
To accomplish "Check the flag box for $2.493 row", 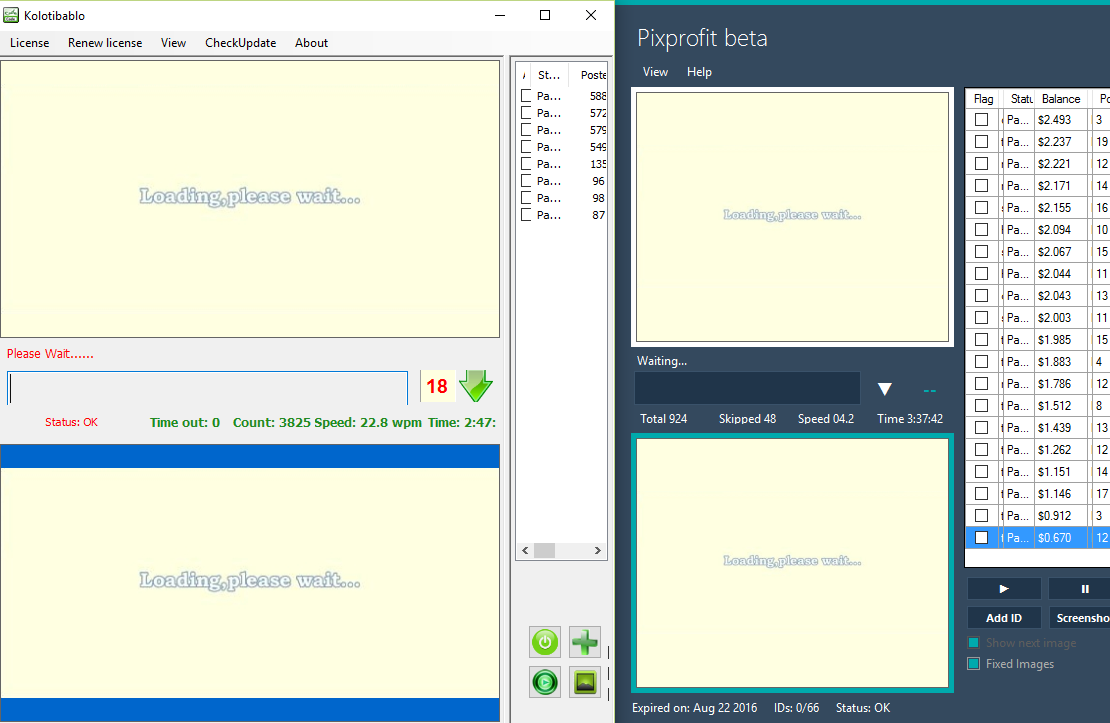I will coord(982,120).
